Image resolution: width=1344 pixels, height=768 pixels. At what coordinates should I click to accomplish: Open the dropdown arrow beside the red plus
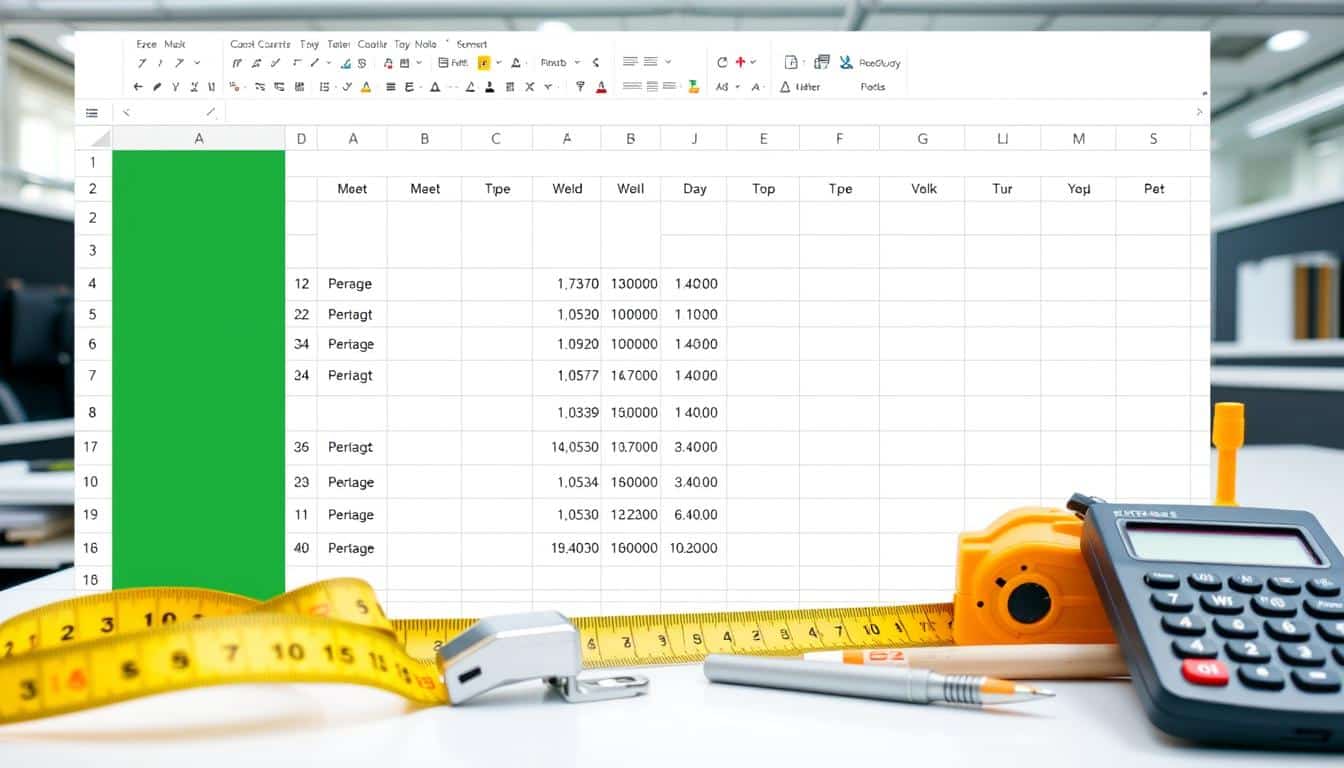[753, 62]
